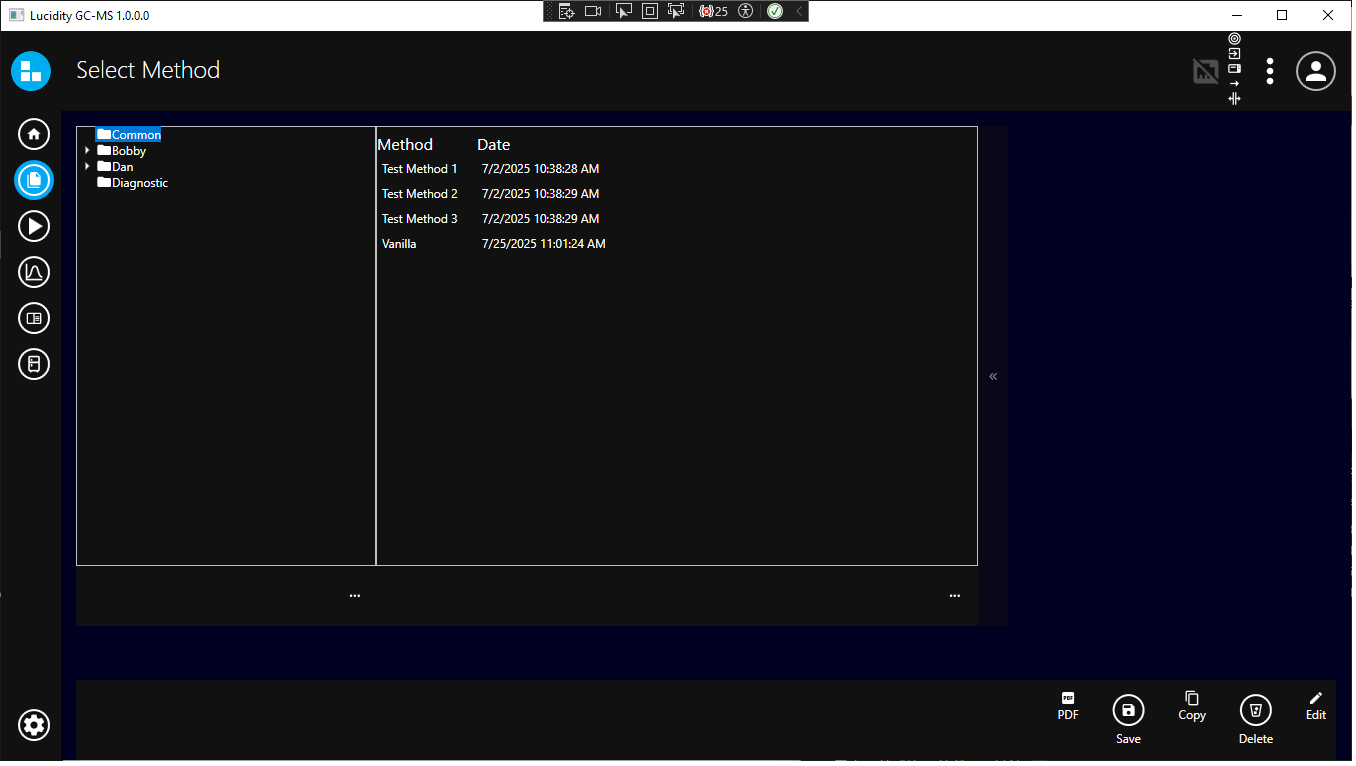Click the Save method icon
This screenshot has width=1356, height=766.
tap(1128, 711)
